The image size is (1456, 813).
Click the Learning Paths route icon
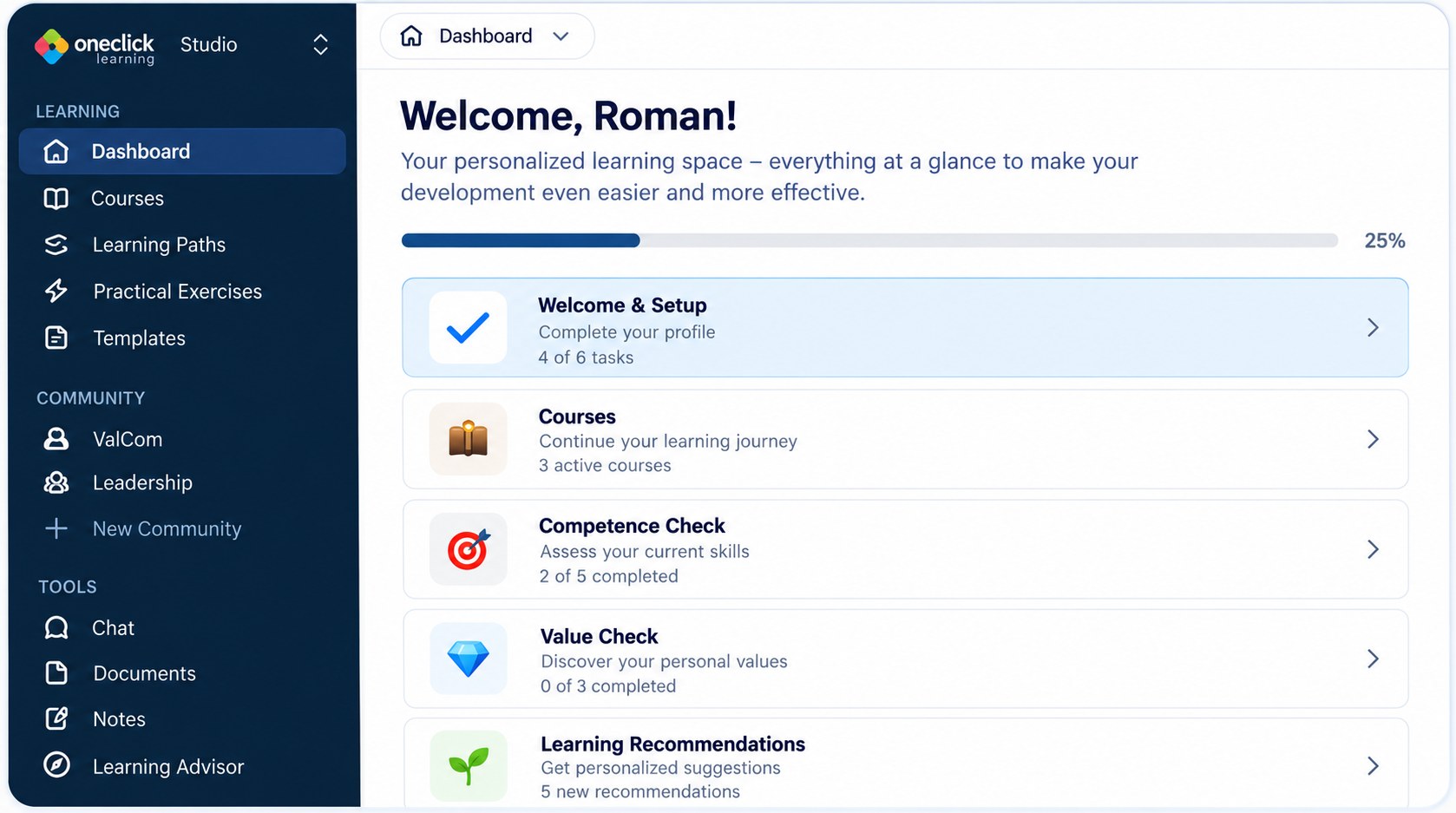pyautogui.click(x=56, y=245)
